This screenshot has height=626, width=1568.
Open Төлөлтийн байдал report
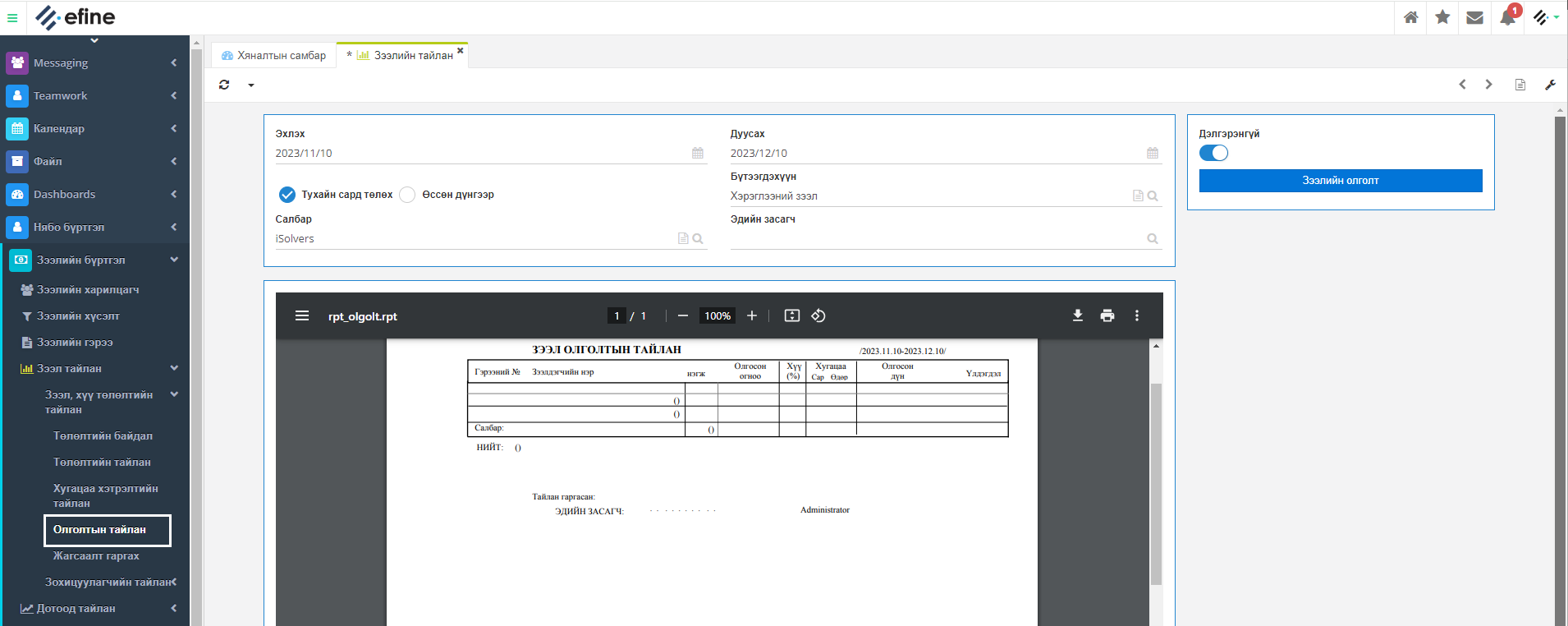103,435
